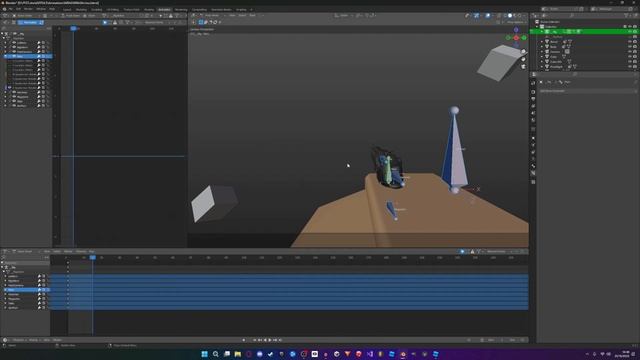The width and height of the screenshot is (640, 360).
Task: Toggle camera view gizmo icon in viewport
Action: point(523,66)
